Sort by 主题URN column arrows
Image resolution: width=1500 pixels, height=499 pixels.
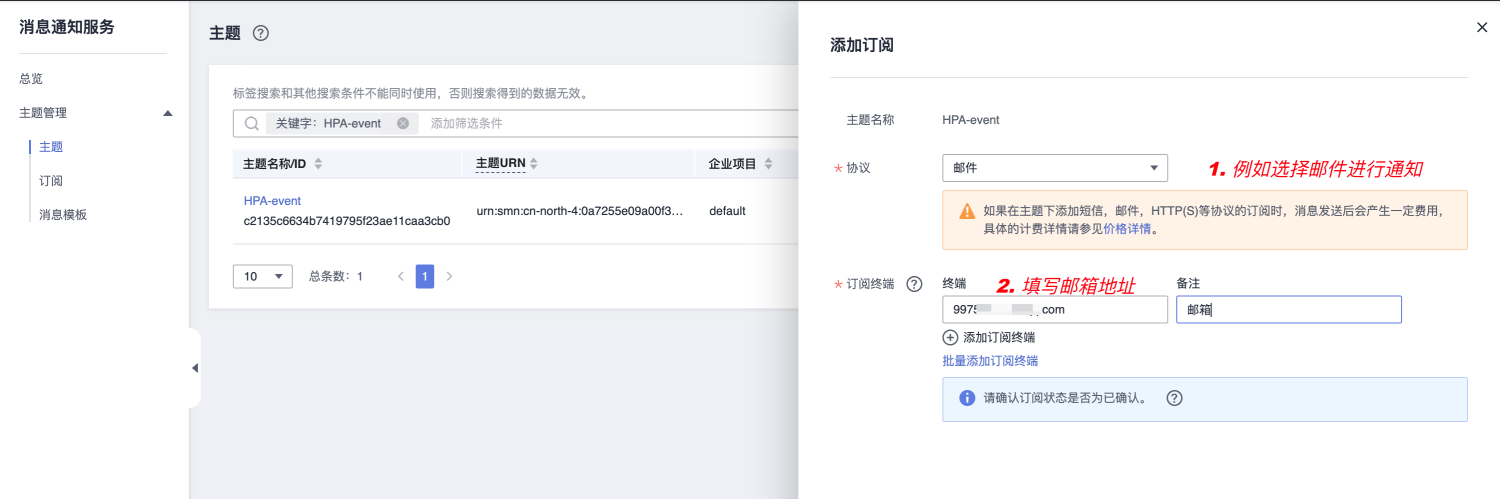(534, 163)
